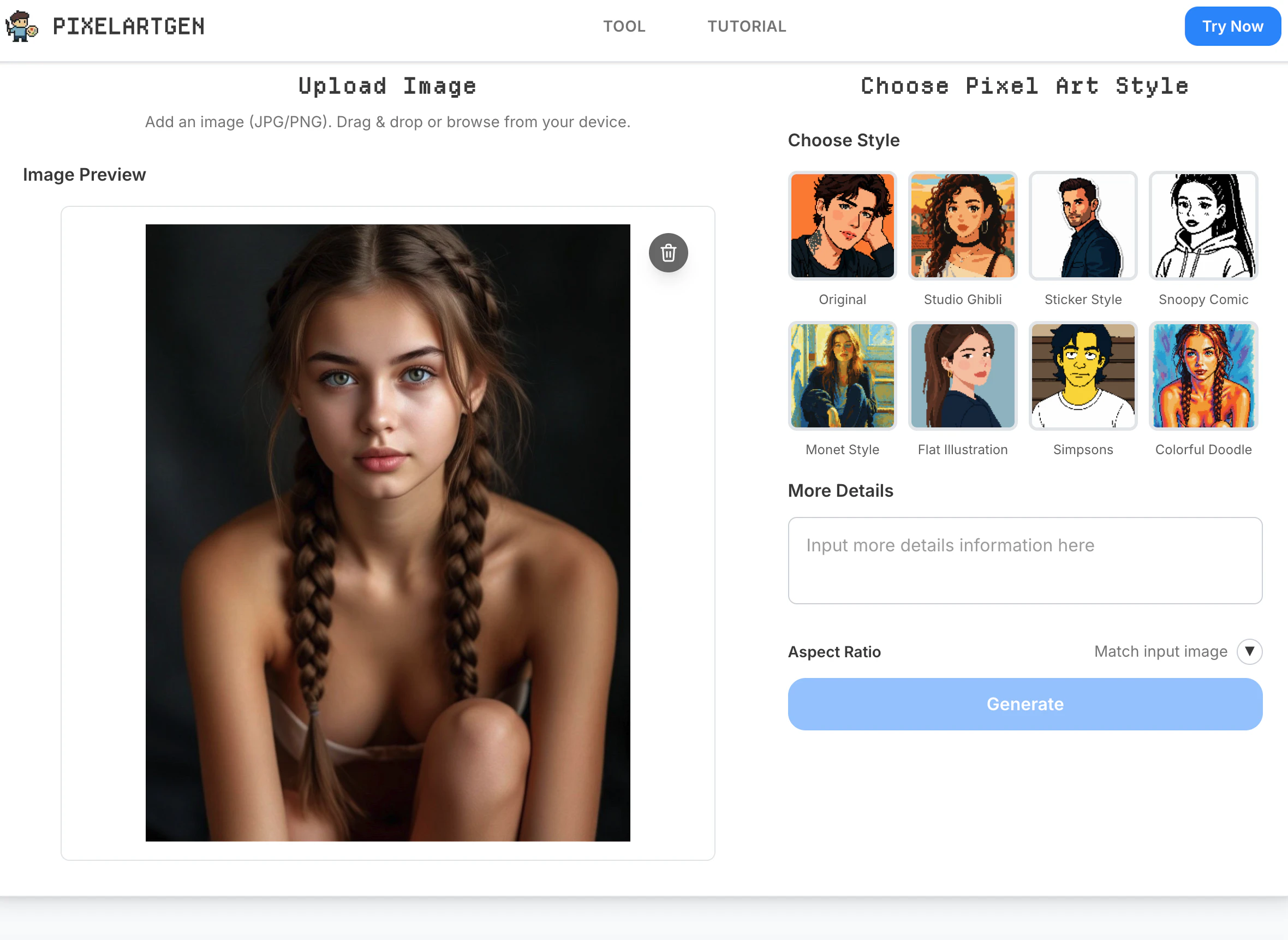Select the Colorful Doodle style thumbnail
The width and height of the screenshot is (1288, 940).
1203,376
